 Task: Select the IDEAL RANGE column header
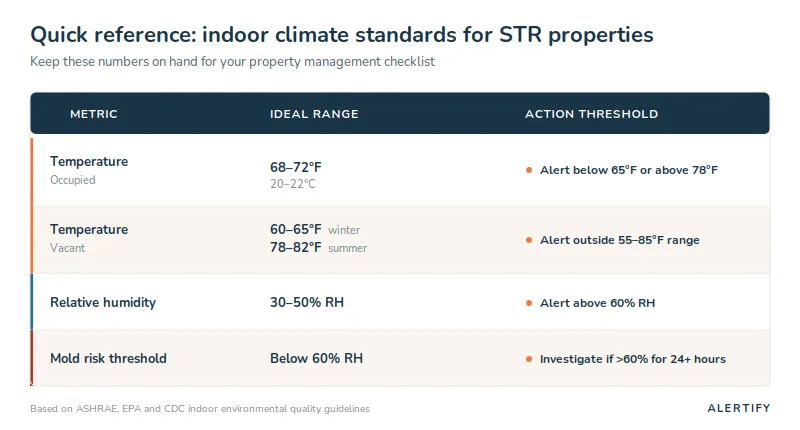(x=314, y=114)
